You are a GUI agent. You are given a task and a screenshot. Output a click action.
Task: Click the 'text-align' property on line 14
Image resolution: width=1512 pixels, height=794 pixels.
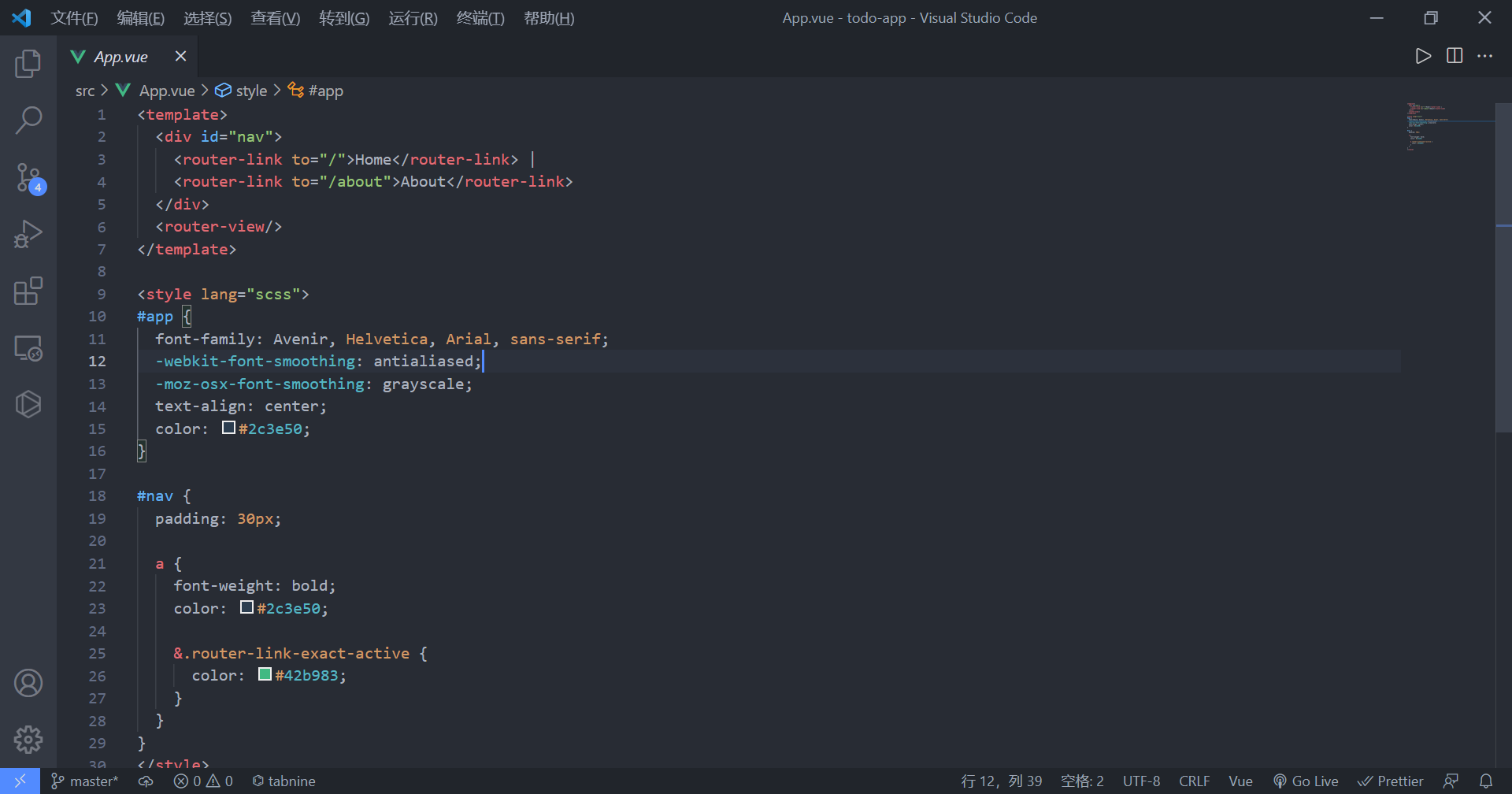[x=201, y=406]
